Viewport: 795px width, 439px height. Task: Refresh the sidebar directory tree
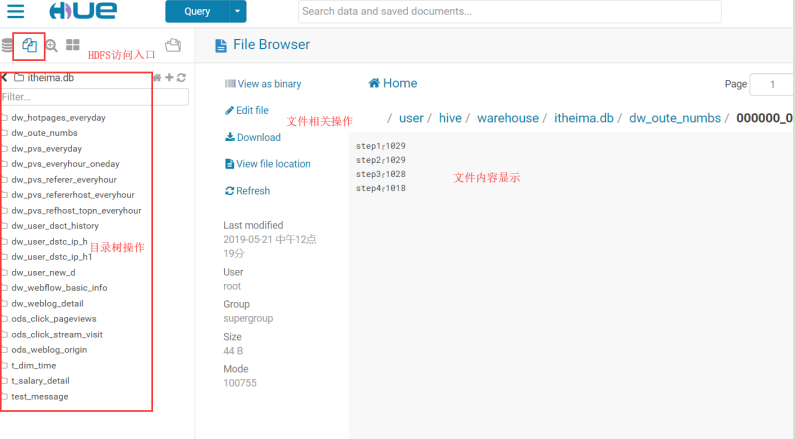[182, 78]
